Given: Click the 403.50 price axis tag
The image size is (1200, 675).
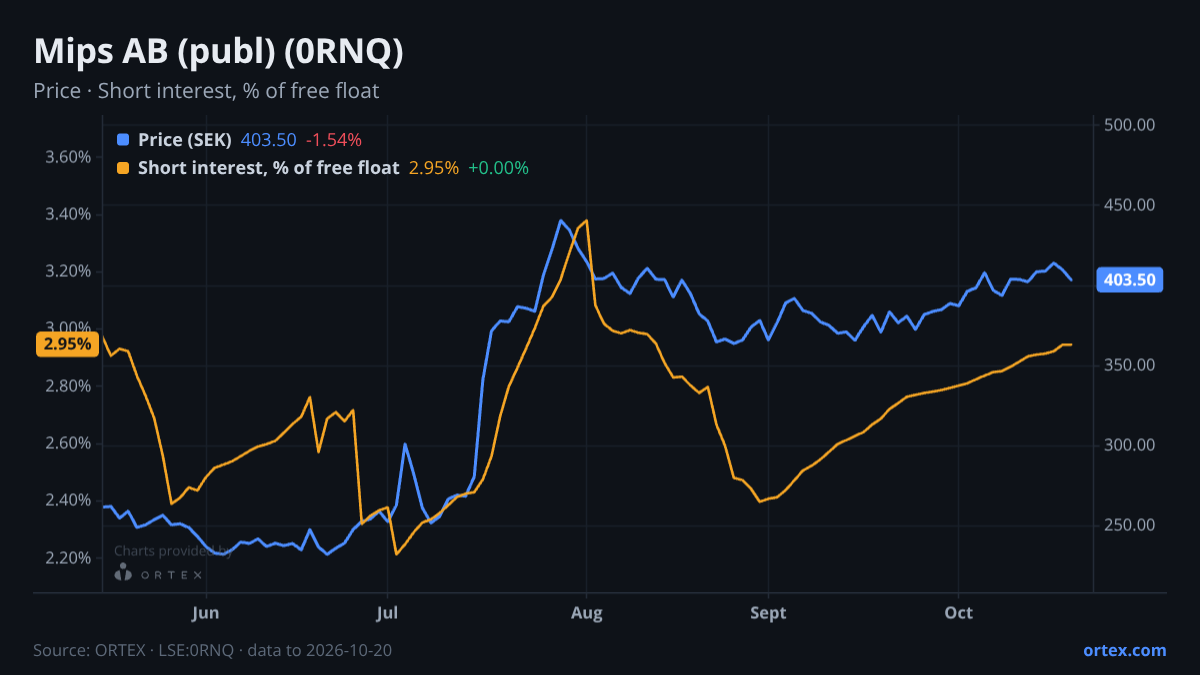Looking at the screenshot, I should (1130, 280).
